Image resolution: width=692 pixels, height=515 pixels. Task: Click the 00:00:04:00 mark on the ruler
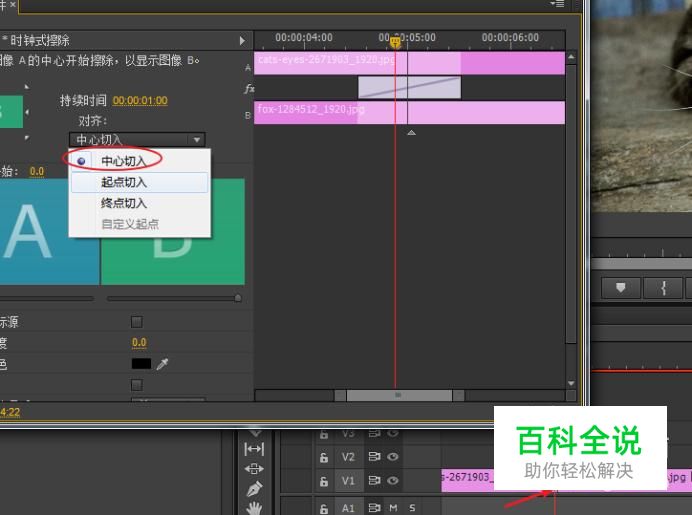304,38
